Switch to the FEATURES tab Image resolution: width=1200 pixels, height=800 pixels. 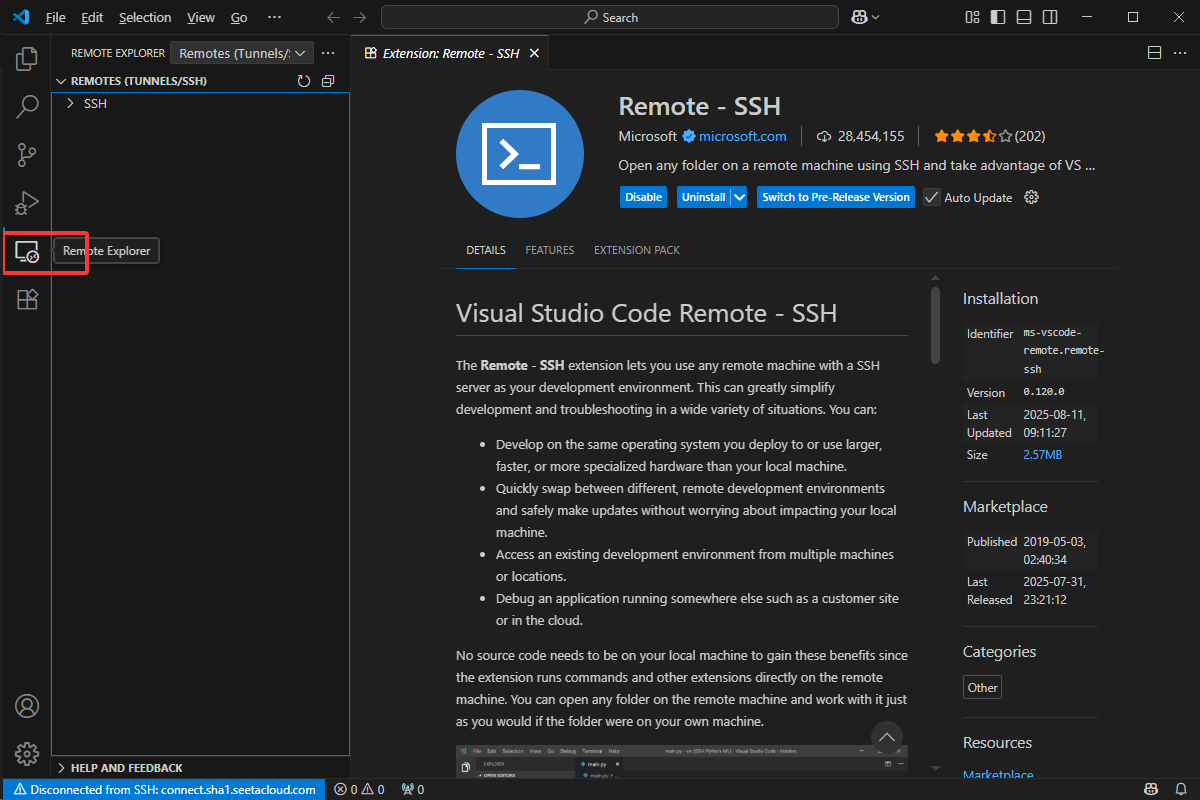click(550, 250)
